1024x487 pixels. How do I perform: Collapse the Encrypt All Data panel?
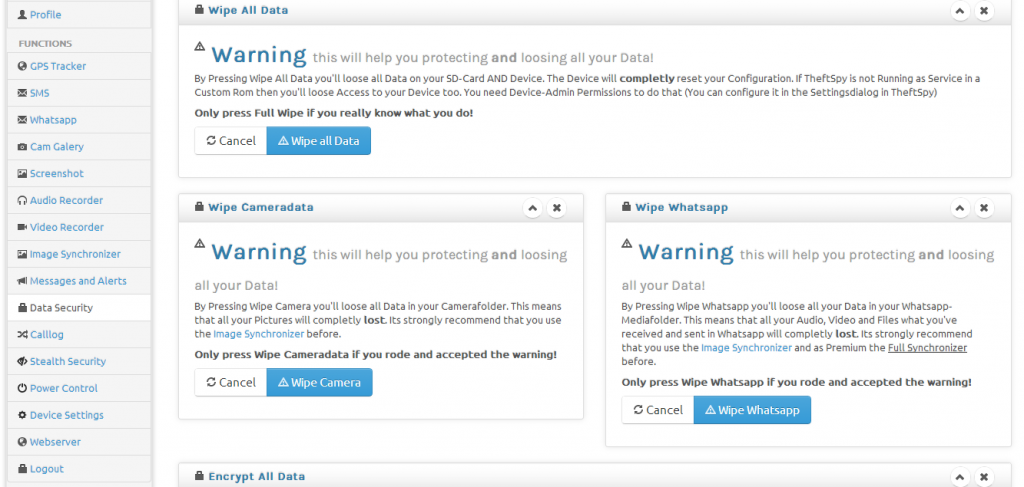pyautogui.click(x=959, y=477)
